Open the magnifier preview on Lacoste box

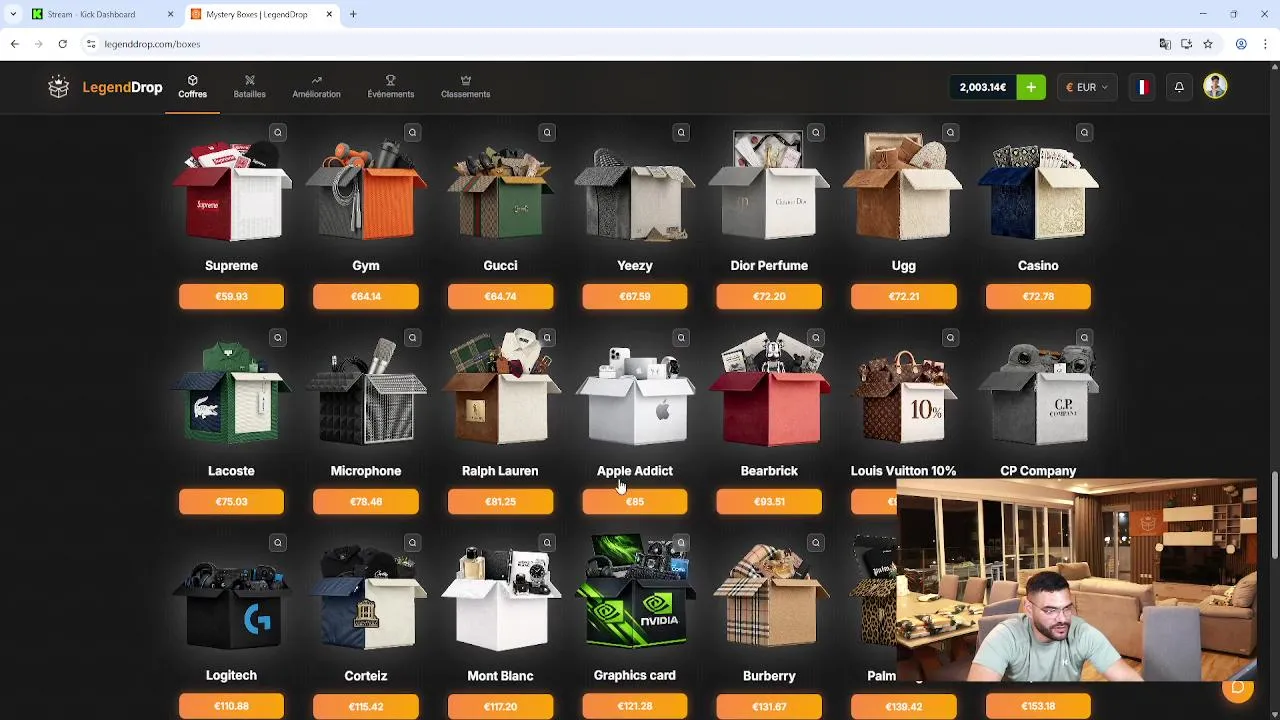point(278,337)
